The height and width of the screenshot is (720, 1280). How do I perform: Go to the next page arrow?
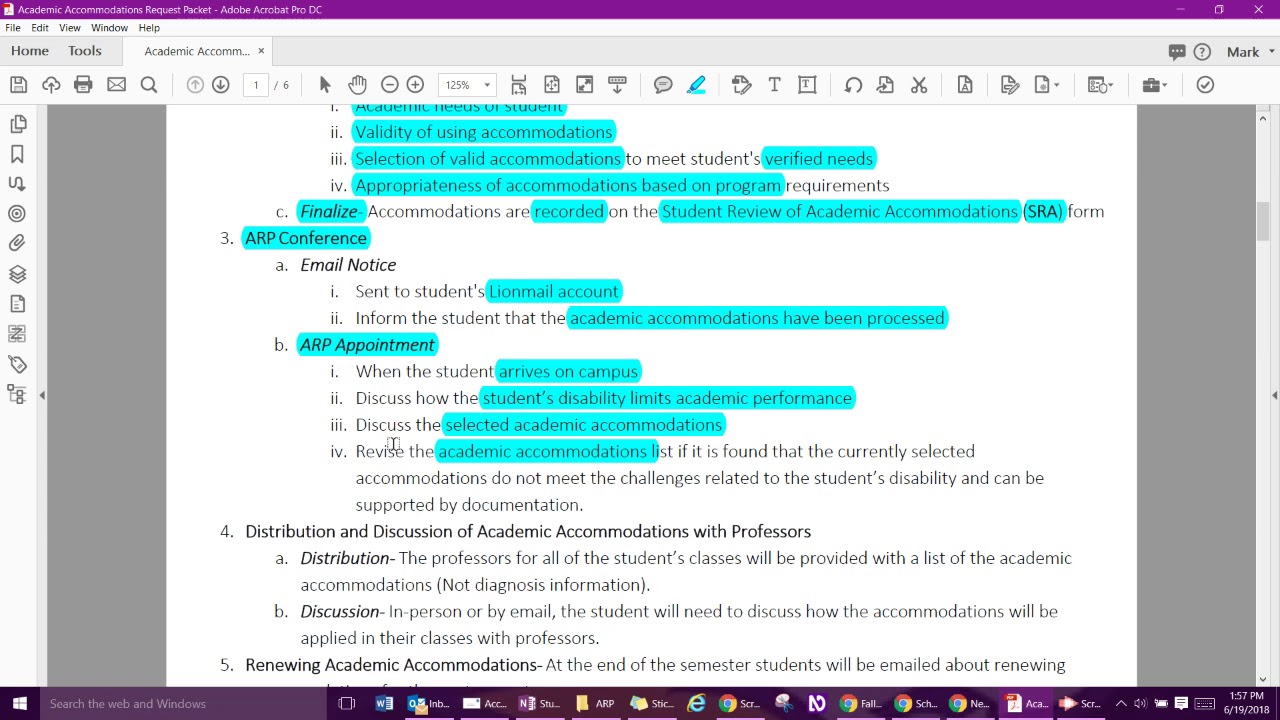click(221, 85)
